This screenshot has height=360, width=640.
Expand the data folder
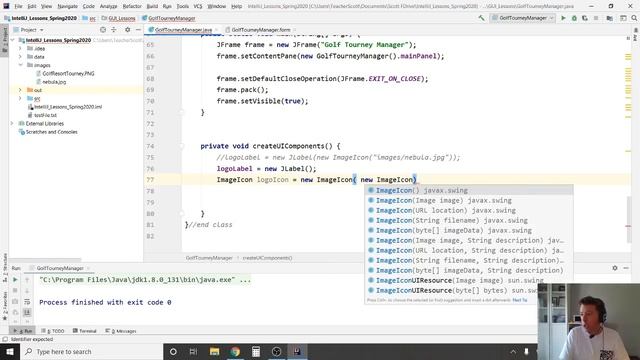coord(20,57)
